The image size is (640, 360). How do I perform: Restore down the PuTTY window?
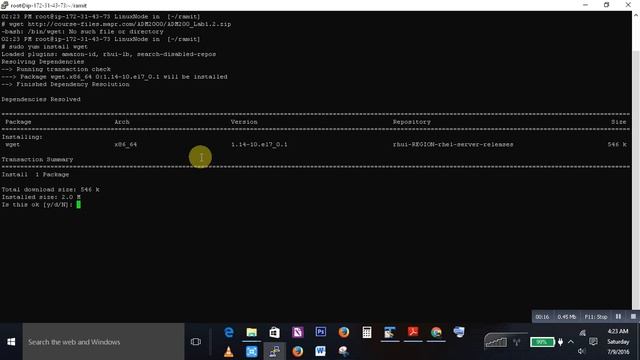[x=607, y=5]
